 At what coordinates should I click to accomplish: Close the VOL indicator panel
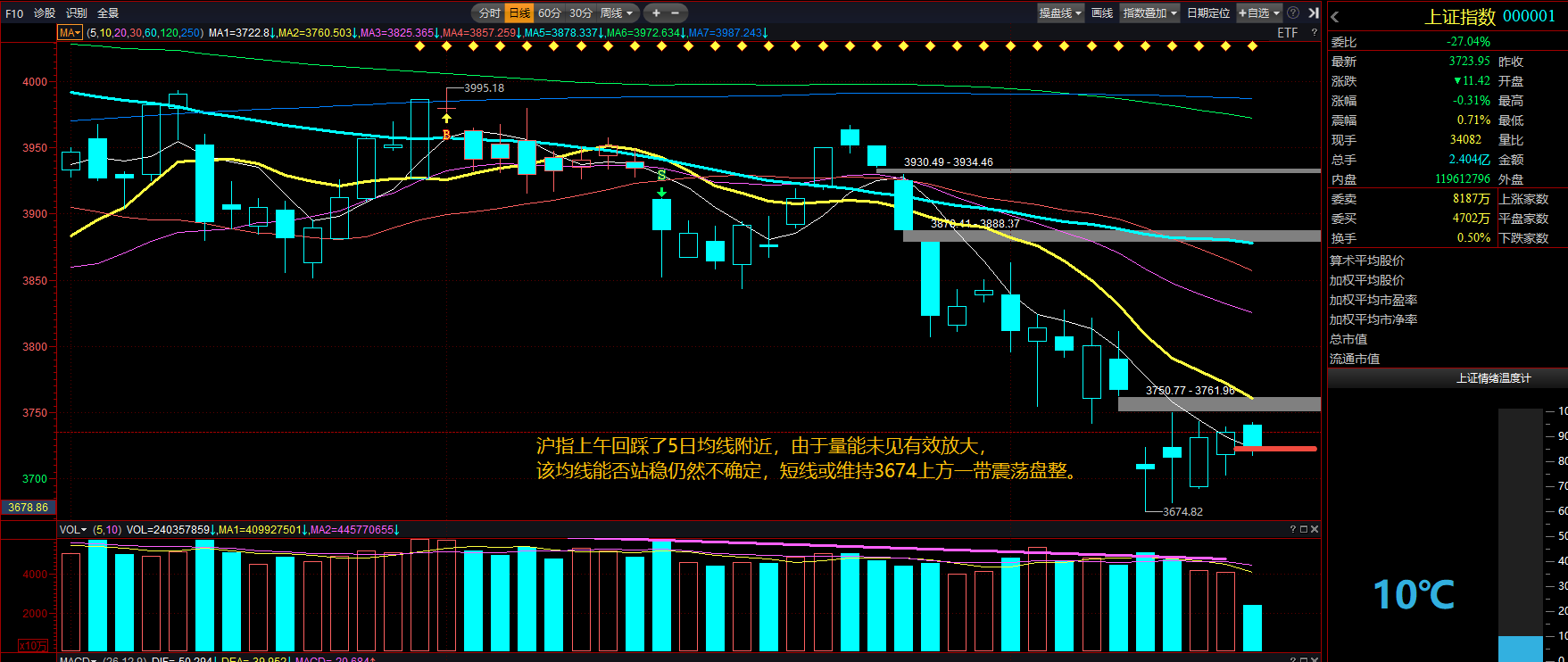tap(1314, 529)
